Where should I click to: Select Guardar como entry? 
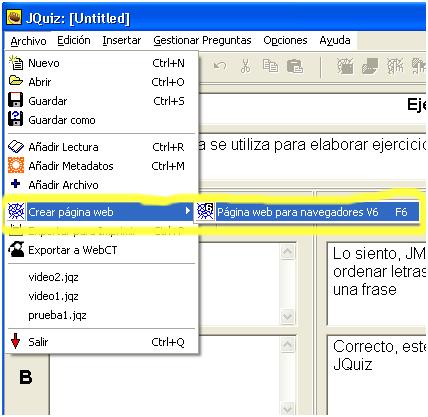[102, 120]
